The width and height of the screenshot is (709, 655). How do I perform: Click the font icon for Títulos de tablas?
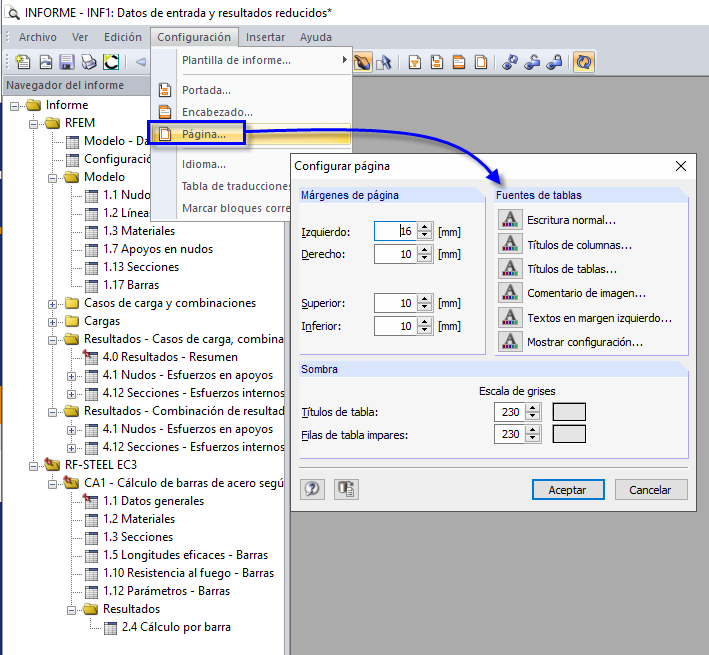510,269
